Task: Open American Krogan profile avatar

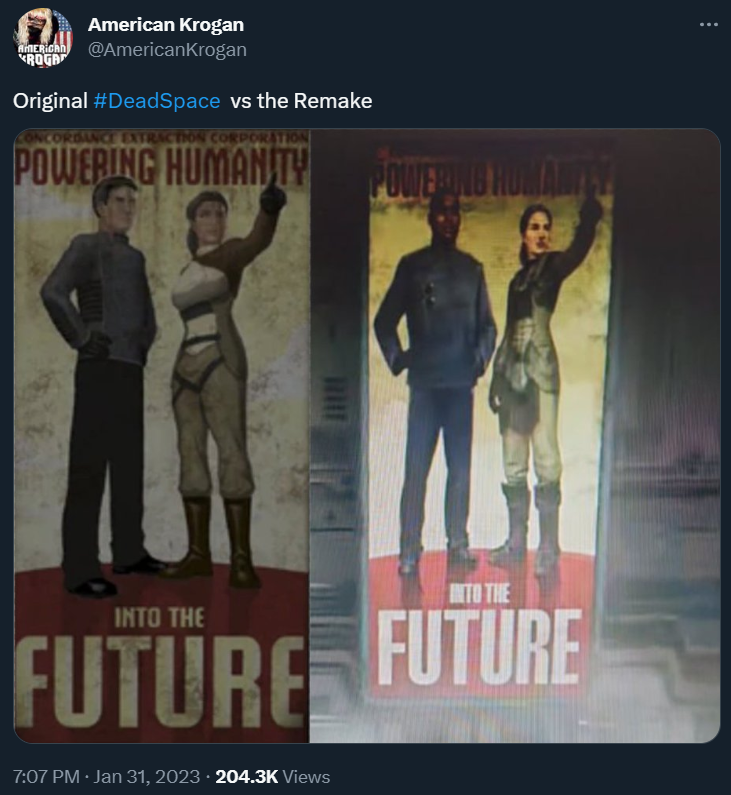Action: 43,38
